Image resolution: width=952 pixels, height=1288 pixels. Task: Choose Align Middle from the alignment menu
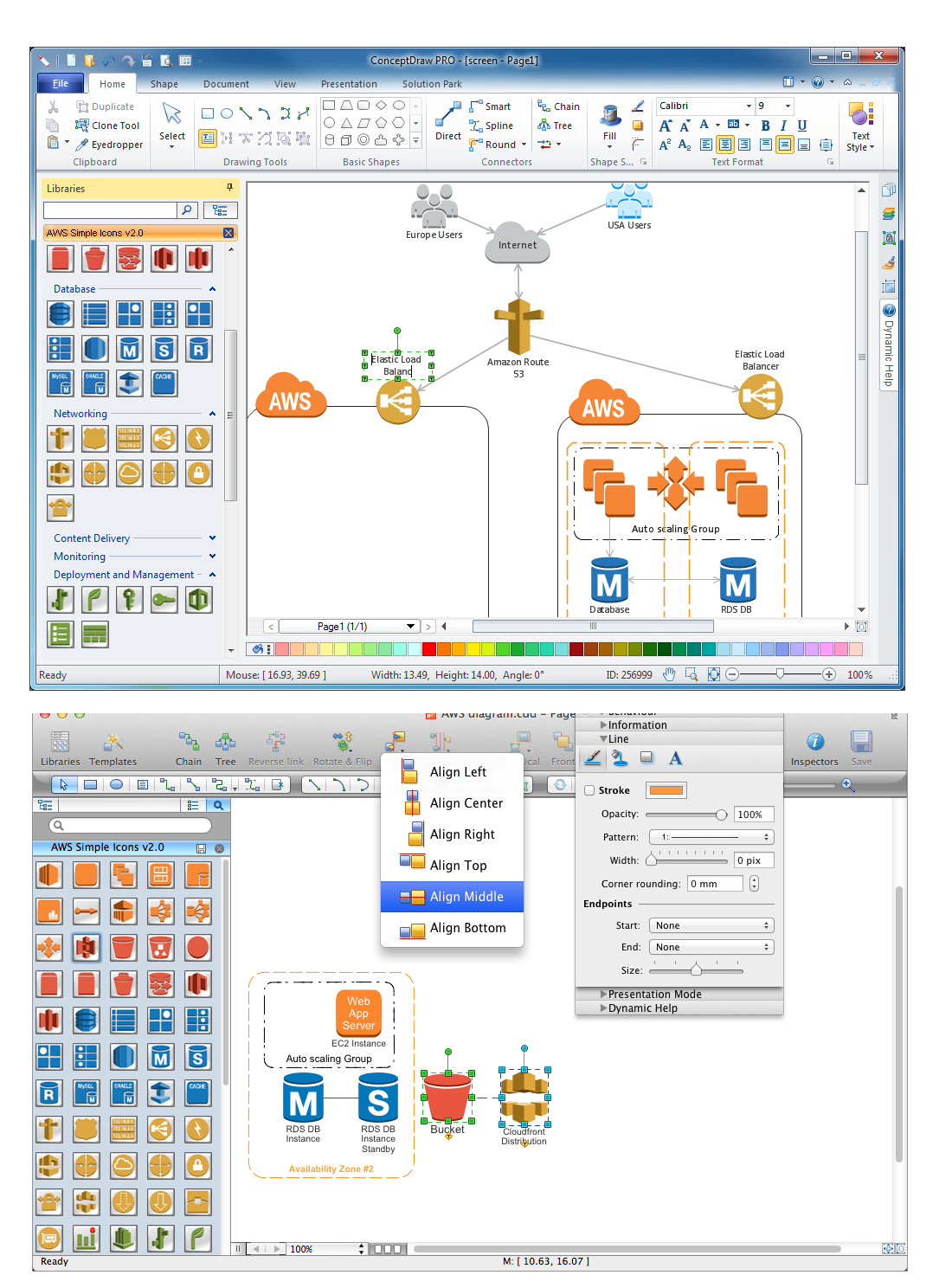click(453, 897)
